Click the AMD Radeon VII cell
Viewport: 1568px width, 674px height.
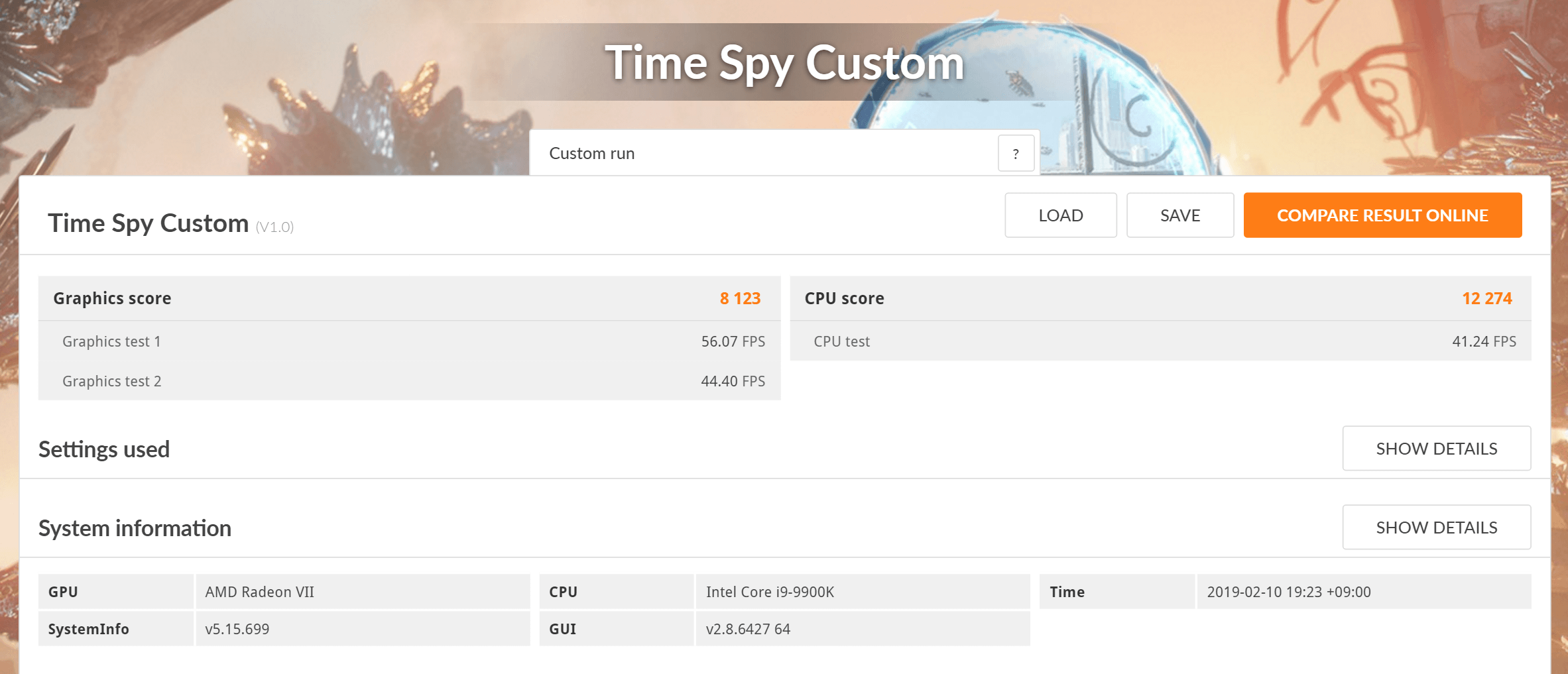click(x=363, y=592)
